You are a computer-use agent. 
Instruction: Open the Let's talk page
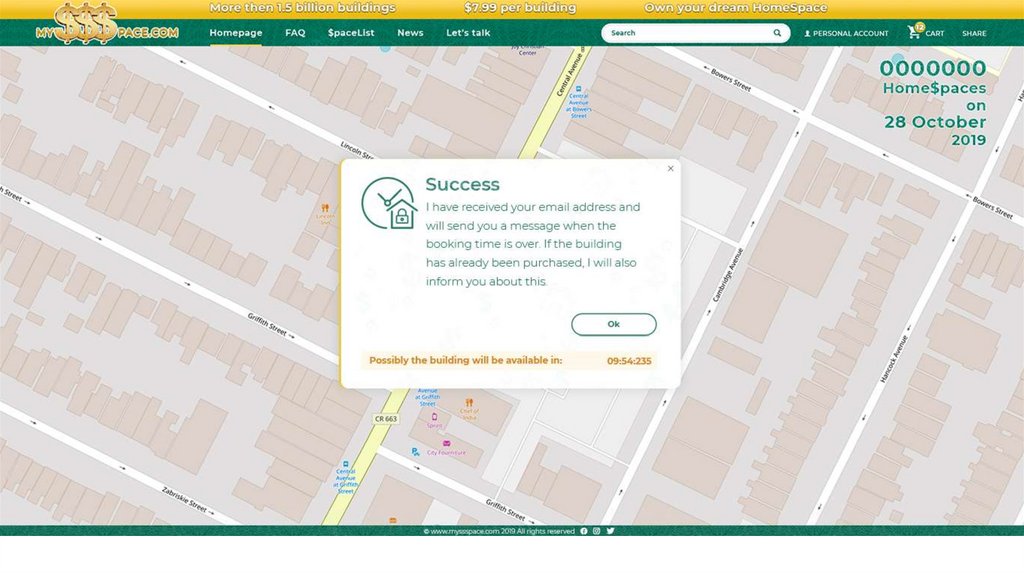coord(468,33)
